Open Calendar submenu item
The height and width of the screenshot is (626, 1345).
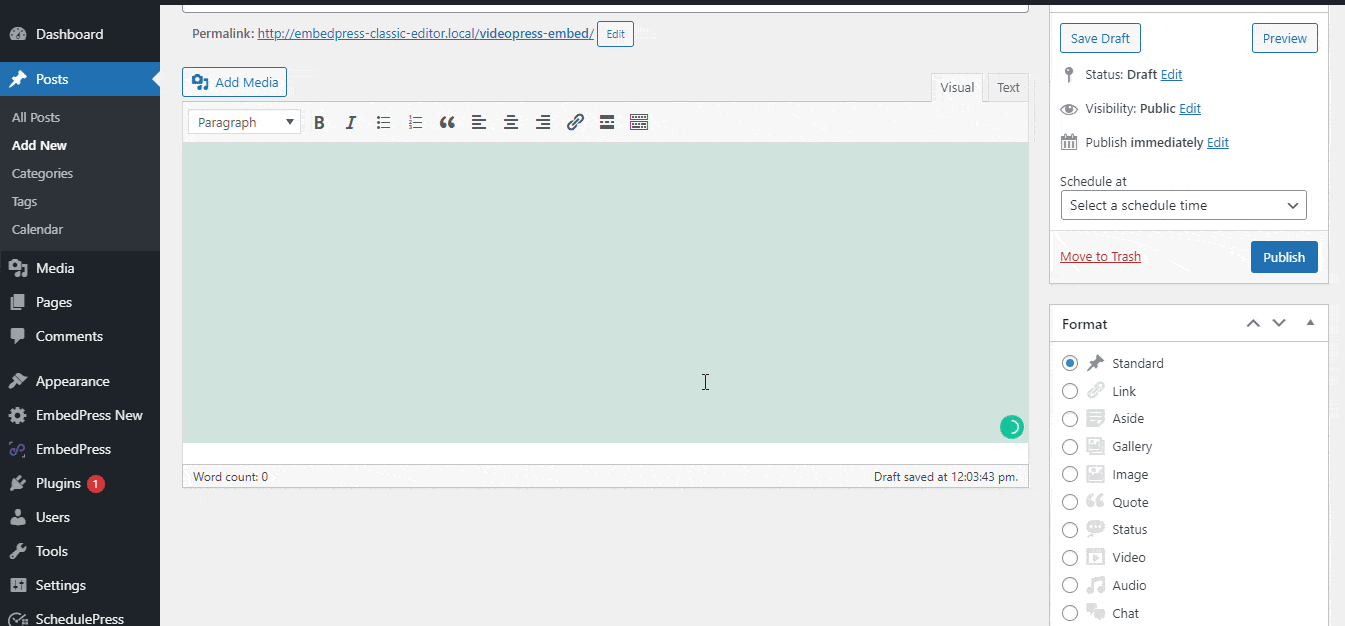[37, 229]
